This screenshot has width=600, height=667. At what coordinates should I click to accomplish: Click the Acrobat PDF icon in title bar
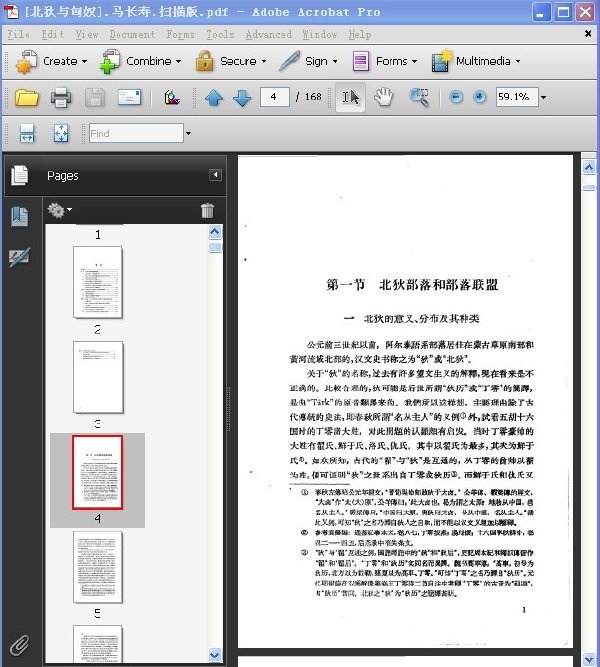[x=11, y=12]
